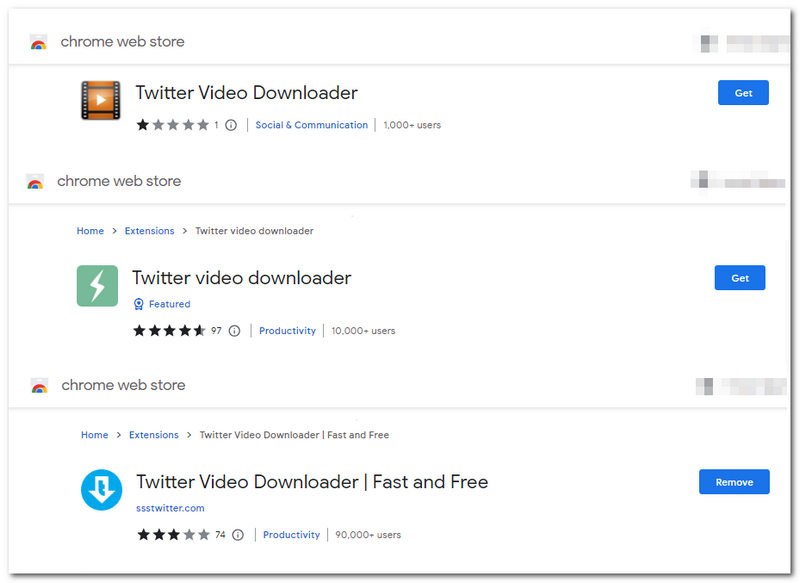Click the Chrome Web Store logo in the middle header
Viewport: 800px width, 583px height.
35,182
